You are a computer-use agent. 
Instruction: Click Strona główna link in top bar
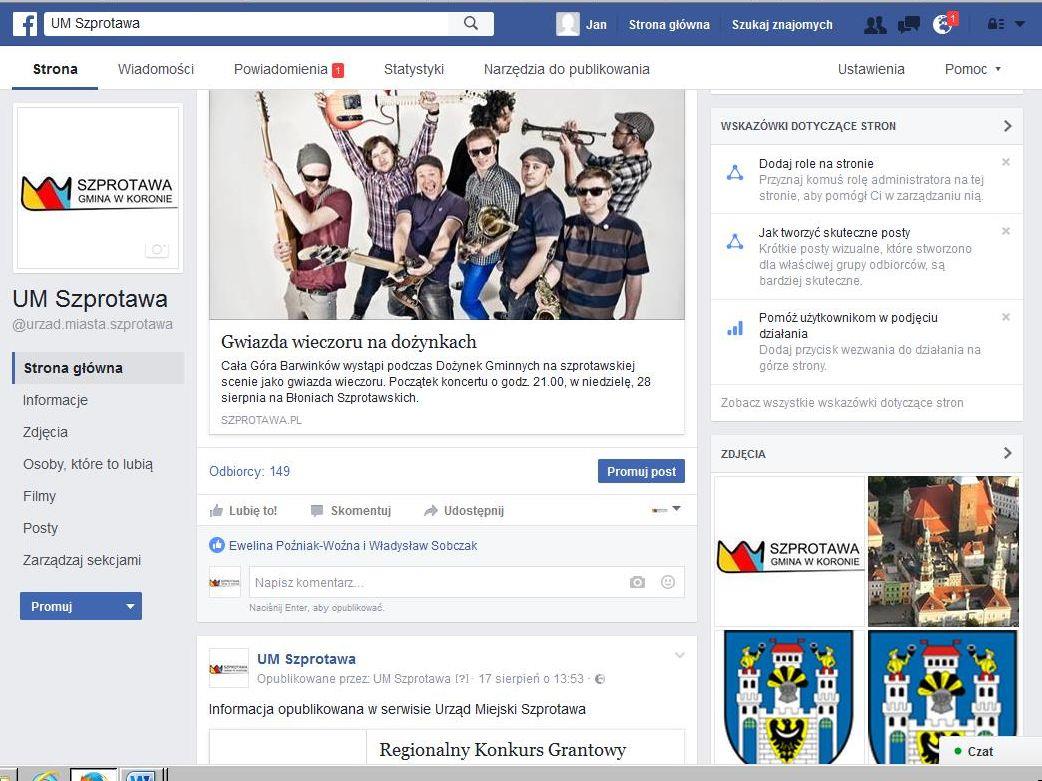(x=669, y=25)
